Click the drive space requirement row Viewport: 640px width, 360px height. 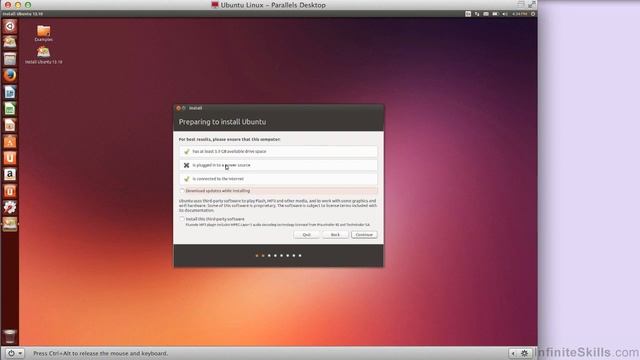tap(278, 151)
